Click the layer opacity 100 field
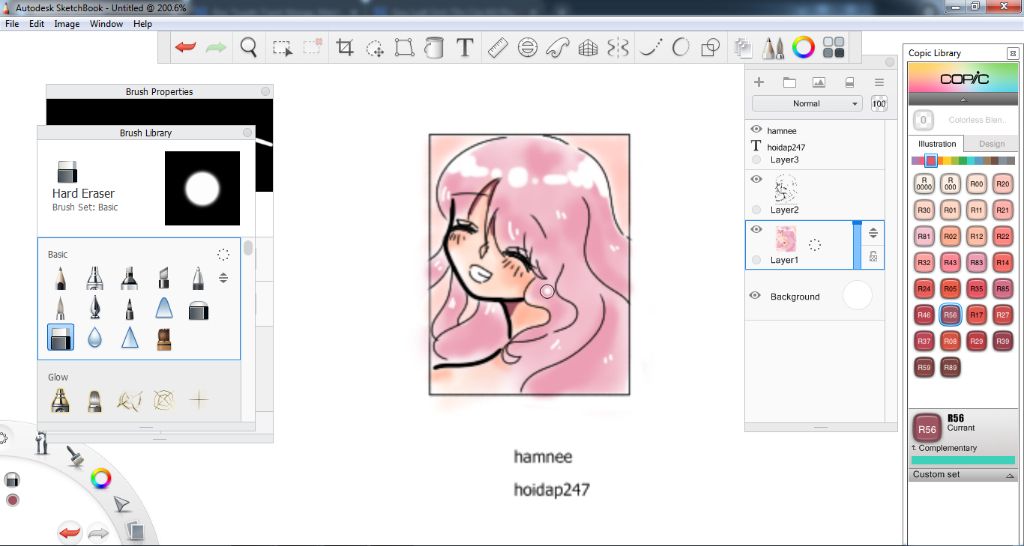Screen dimensions: 1024x546 [879, 103]
